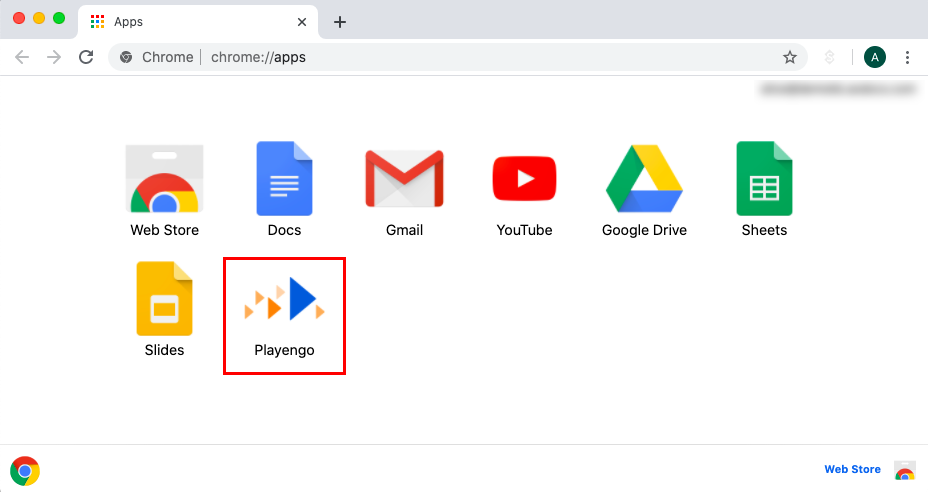This screenshot has height=492, width=928.
Task: Open the profile avatar labeled A
Action: click(x=875, y=57)
